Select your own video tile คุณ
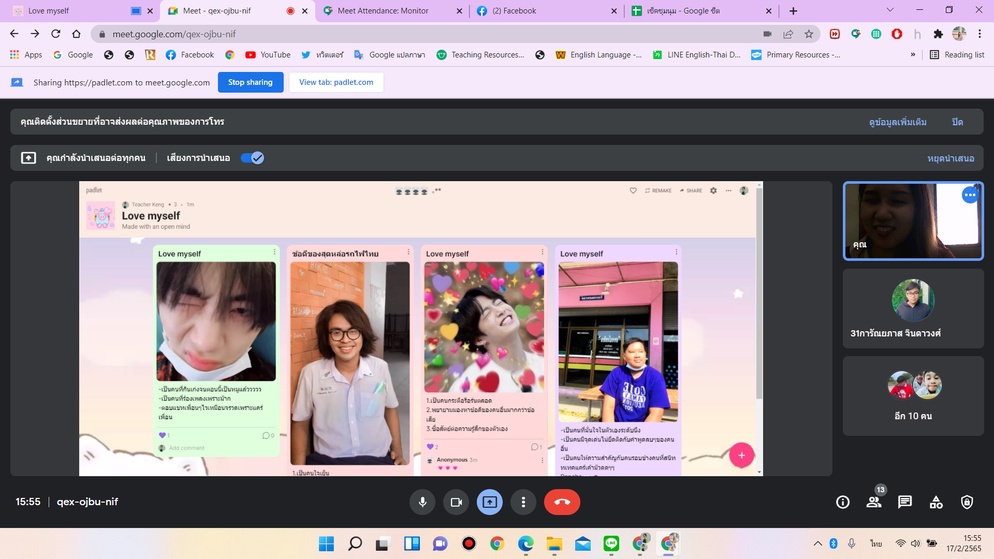Screen dimensions: 994x559 [x=913, y=221]
